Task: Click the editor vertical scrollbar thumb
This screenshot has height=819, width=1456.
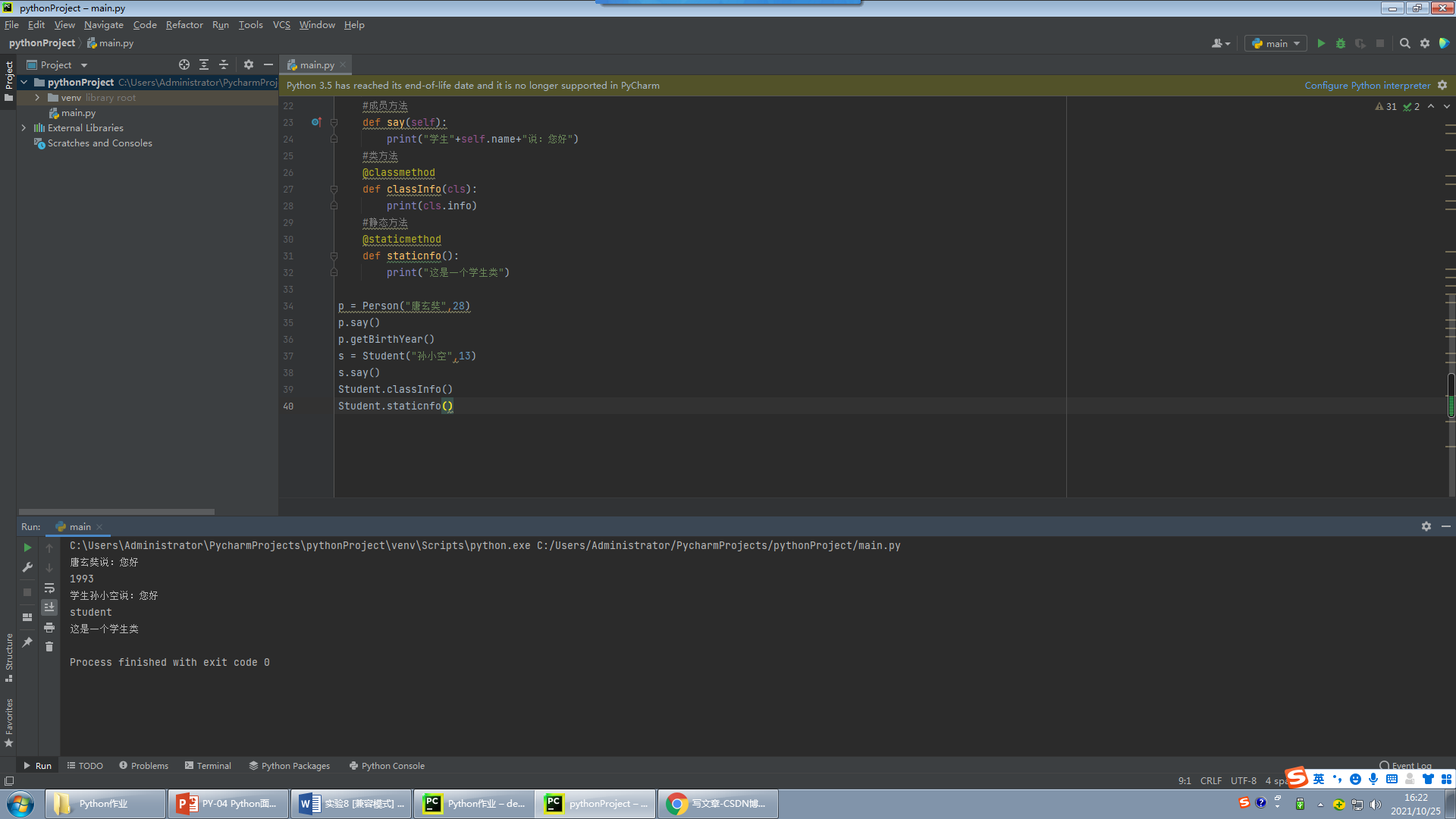Action: [1451, 395]
